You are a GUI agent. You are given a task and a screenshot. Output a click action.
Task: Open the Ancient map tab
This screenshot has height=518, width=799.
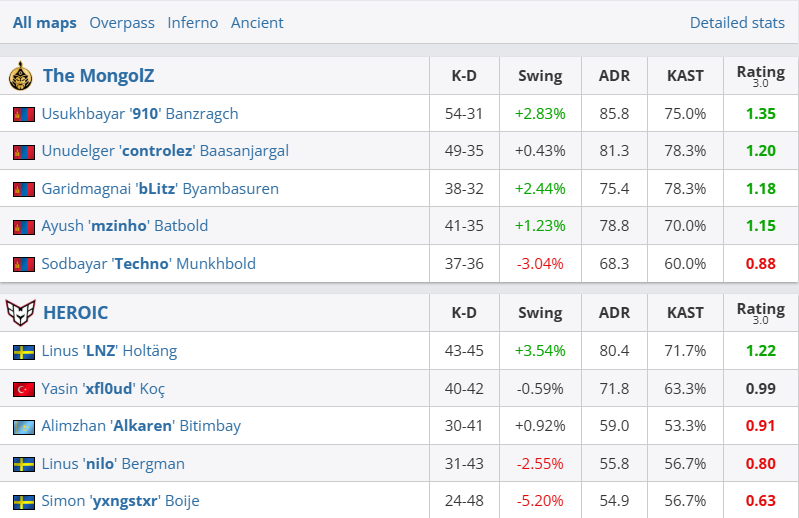(257, 22)
